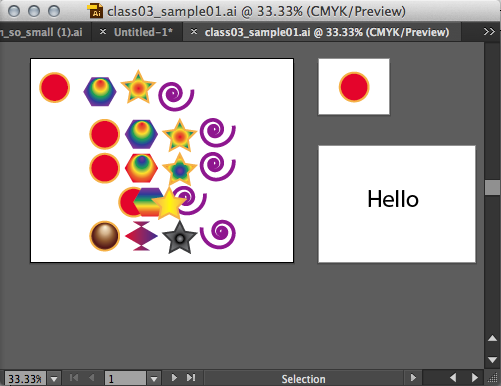
Task: Open the artboard navigation dropdown
Action: click(x=154, y=379)
